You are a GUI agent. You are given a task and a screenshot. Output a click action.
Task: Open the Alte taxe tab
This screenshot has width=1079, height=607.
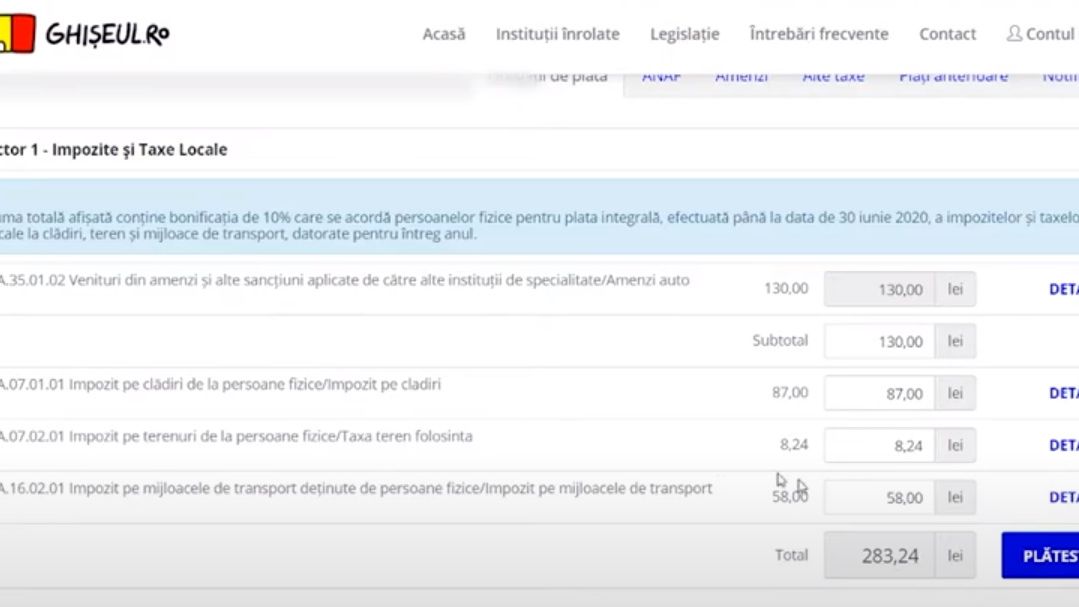click(833, 74)
